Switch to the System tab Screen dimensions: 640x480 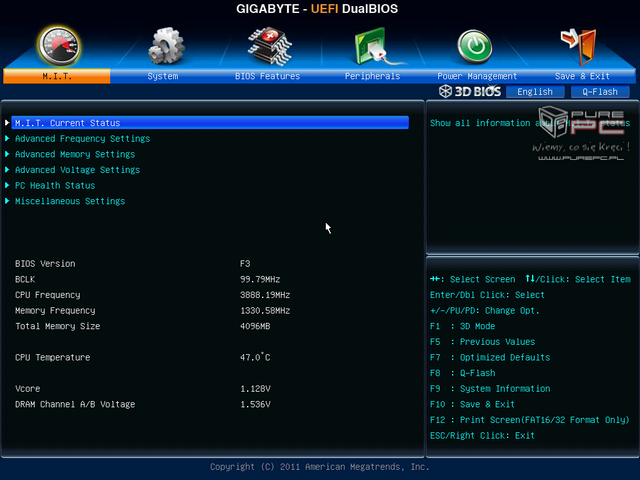click(163, 76)
